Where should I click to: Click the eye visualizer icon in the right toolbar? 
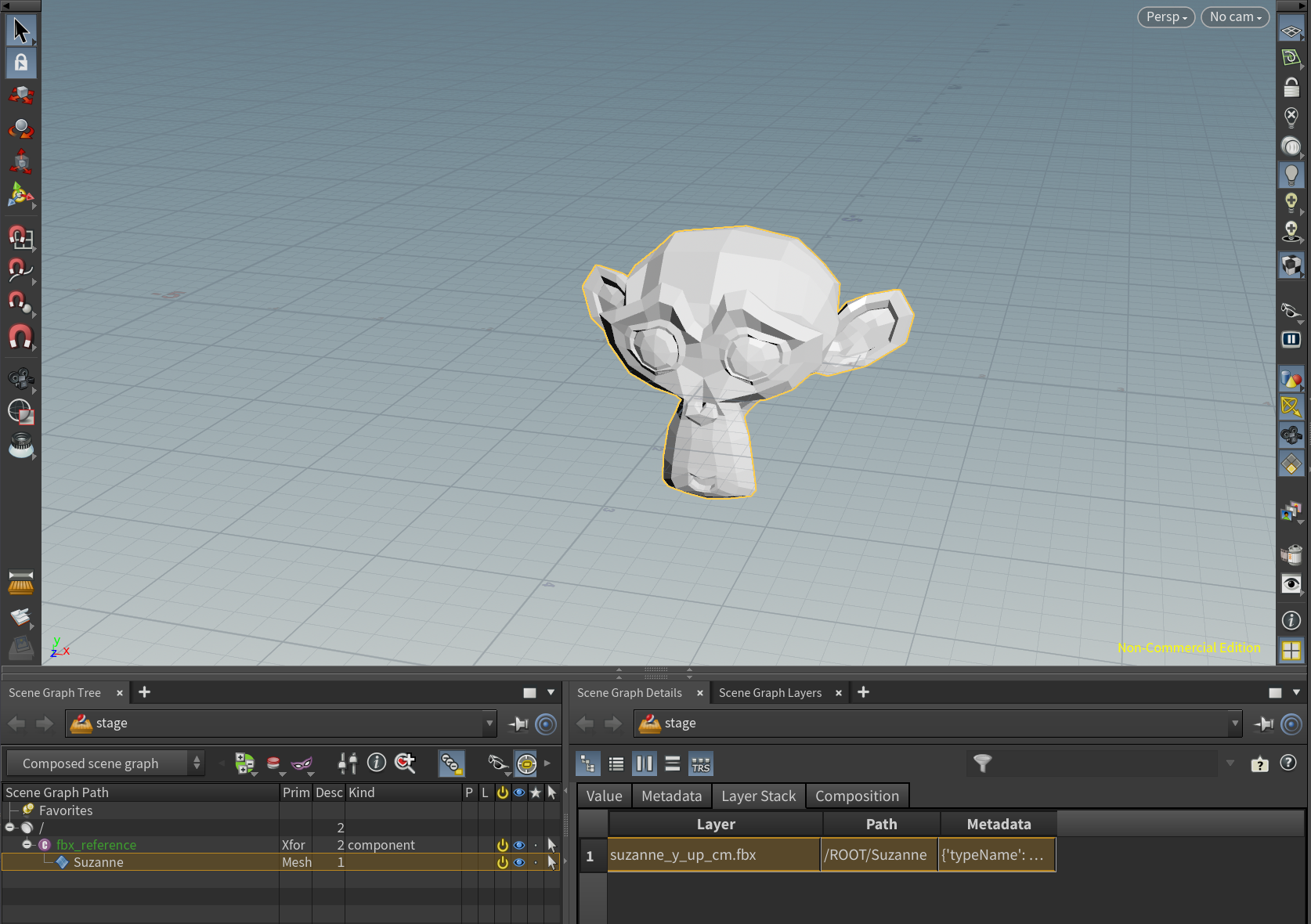[1291, 584]
